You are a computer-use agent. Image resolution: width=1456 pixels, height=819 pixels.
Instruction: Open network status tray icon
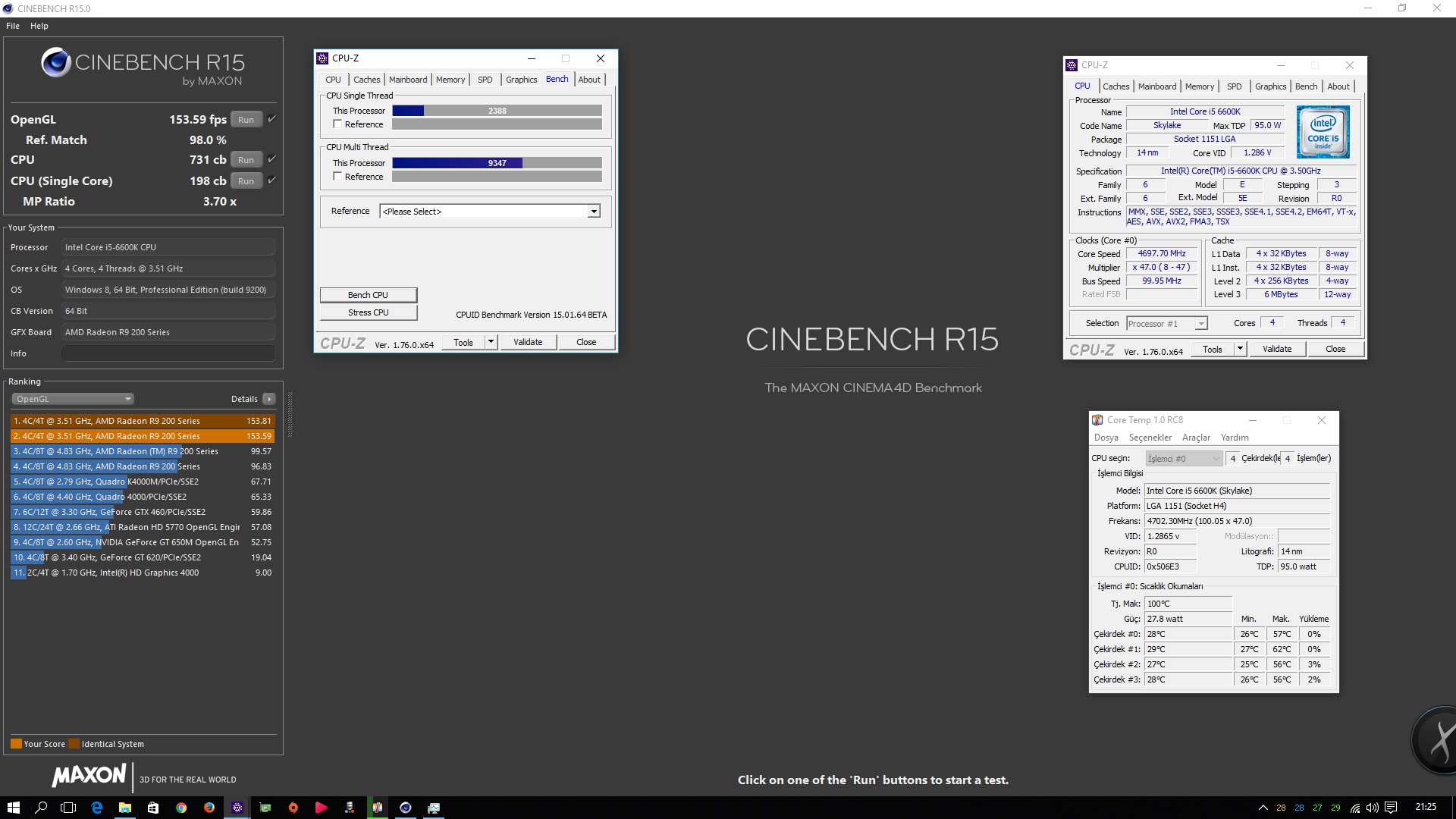(1355, 808)
